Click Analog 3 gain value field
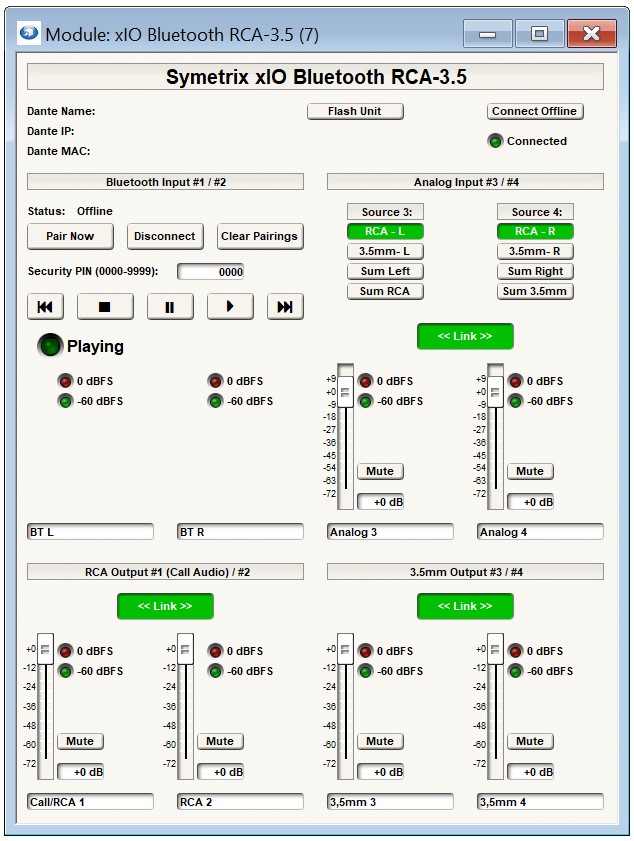This screenshot has height=841, width=634. coord(380,502)
